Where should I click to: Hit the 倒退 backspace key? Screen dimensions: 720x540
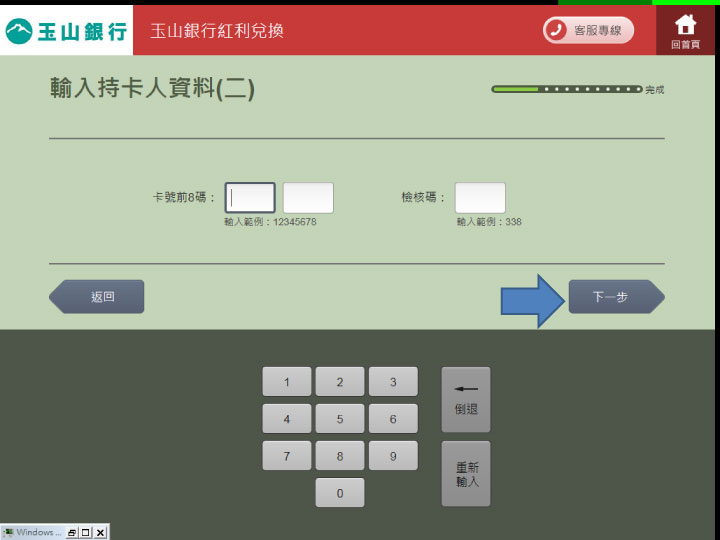tap(466, 399)
